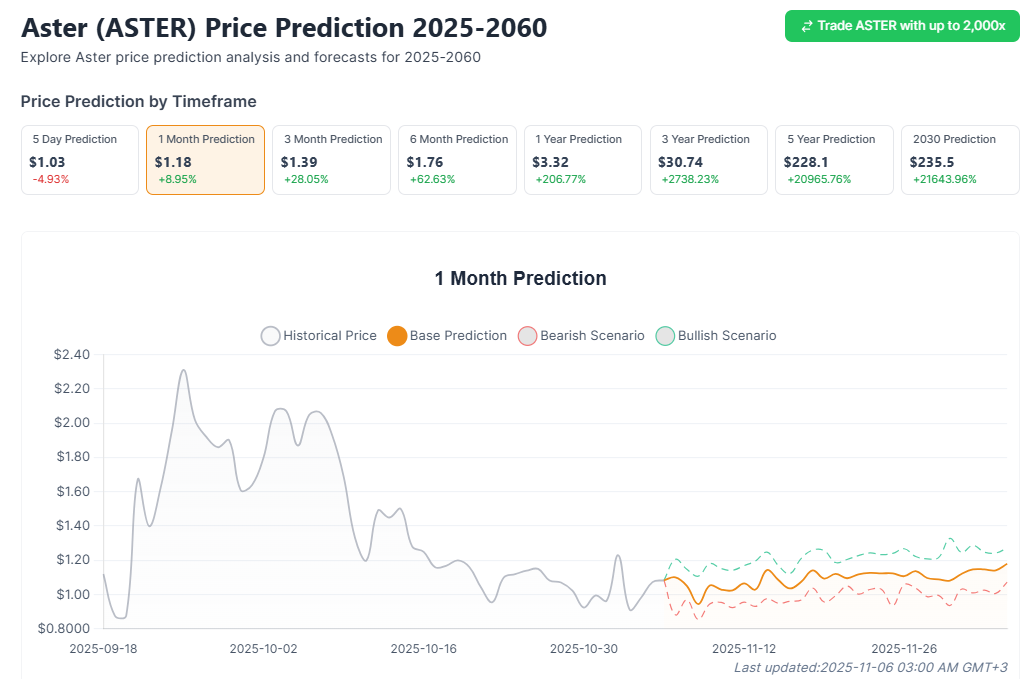This screenshot has height=679, width=1032.
Task: Toggle the Base Prediction series label
Action: 458,336
